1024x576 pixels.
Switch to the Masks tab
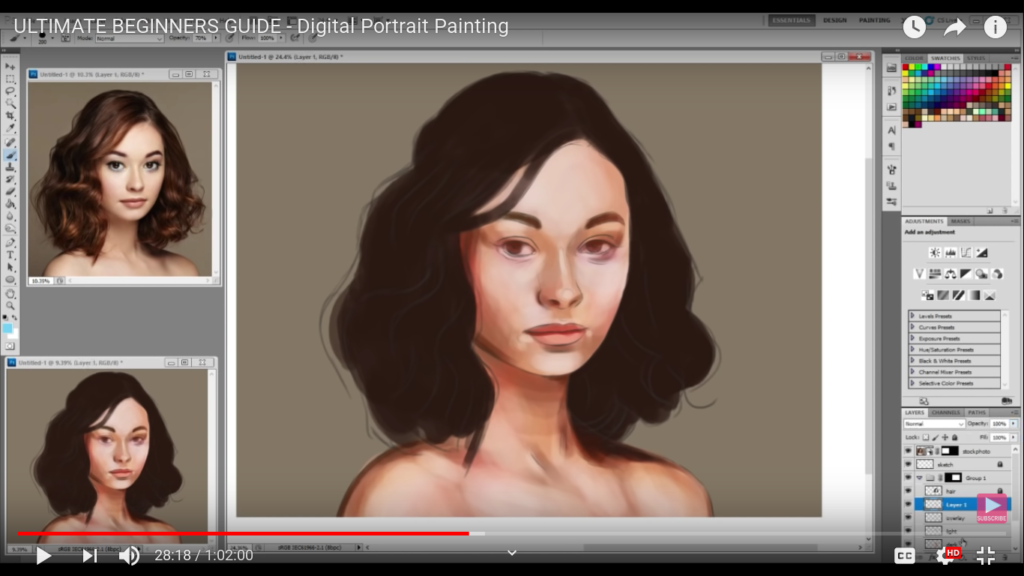(961, 221)
